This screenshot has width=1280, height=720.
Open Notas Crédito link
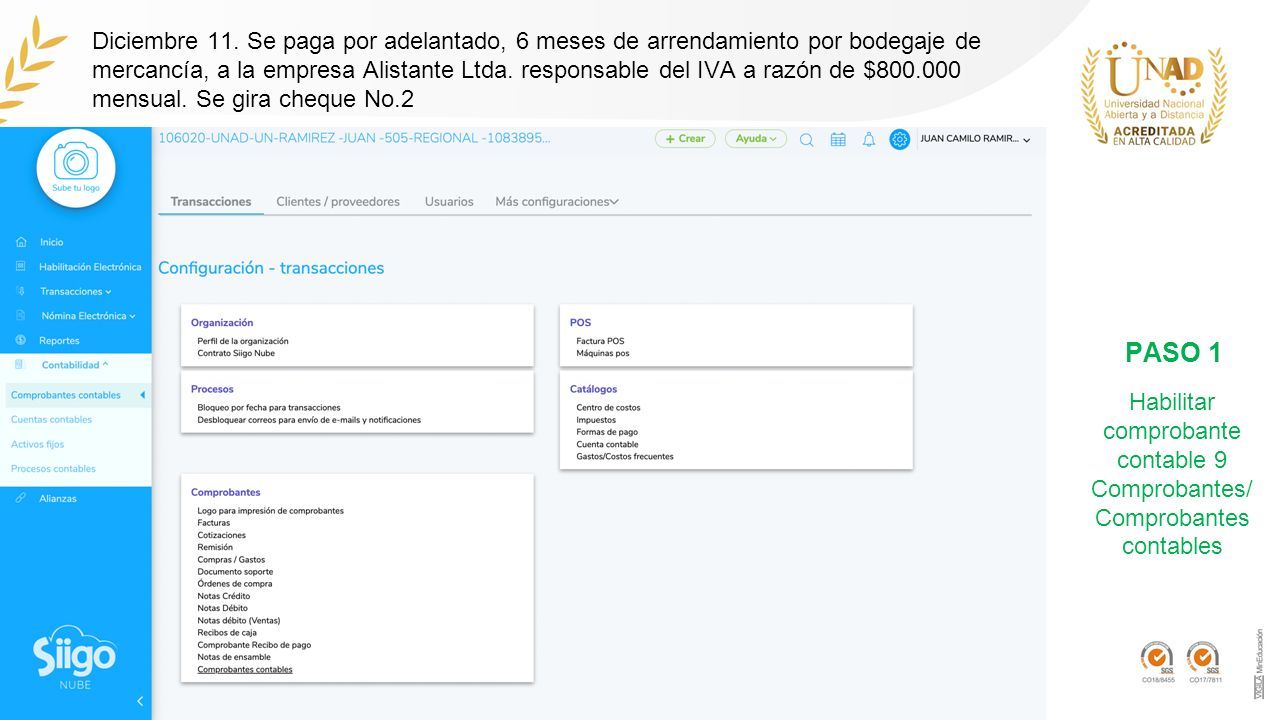[x=224, y=596]
